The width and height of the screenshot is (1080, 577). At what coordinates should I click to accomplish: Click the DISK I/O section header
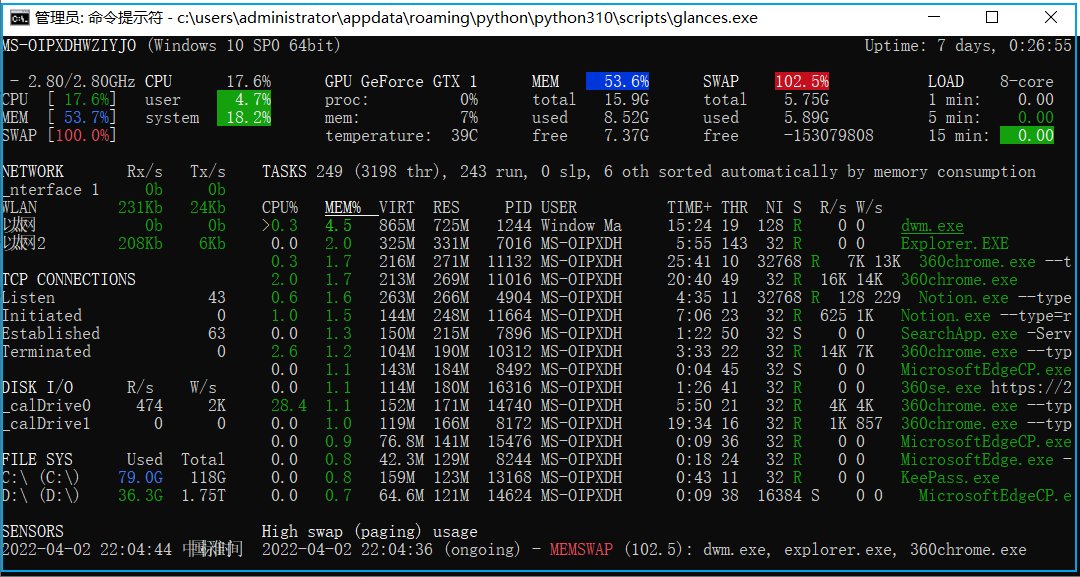[x=38, y=387]
